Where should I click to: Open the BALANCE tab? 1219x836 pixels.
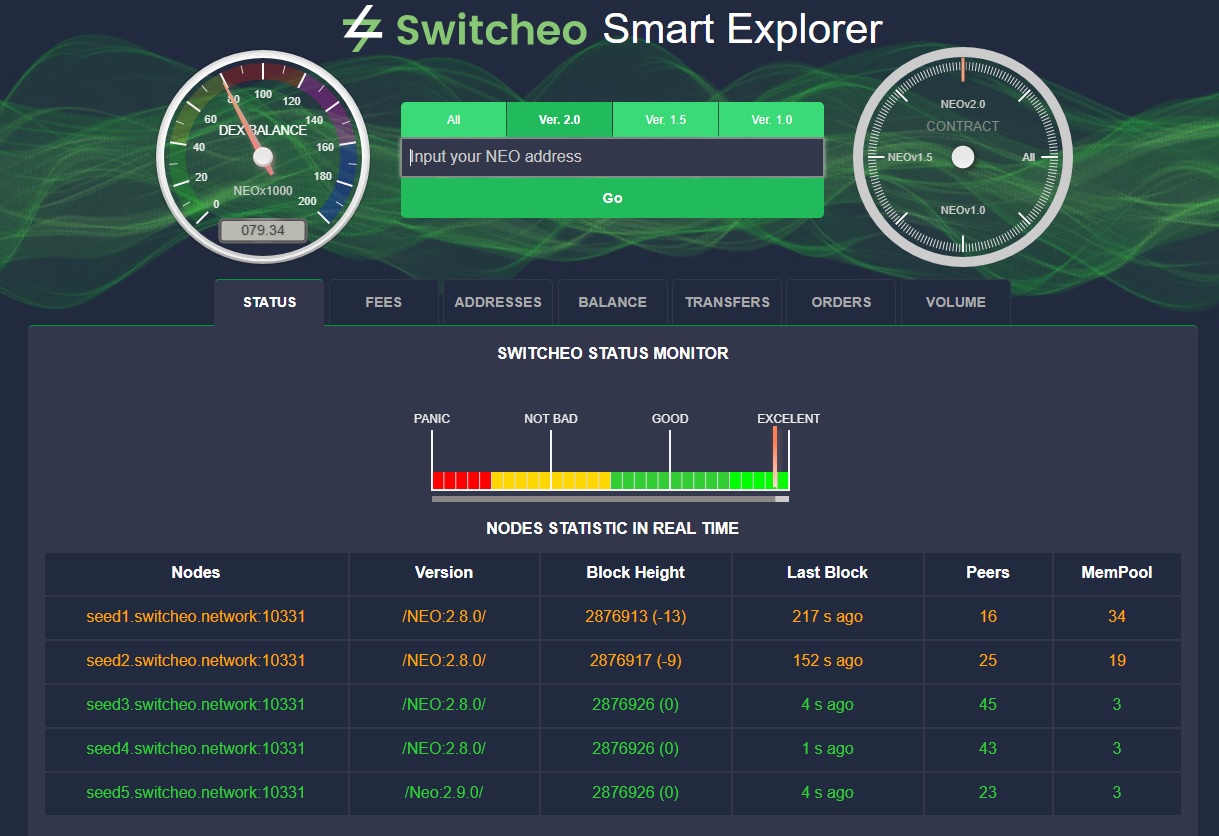(613, 302)
